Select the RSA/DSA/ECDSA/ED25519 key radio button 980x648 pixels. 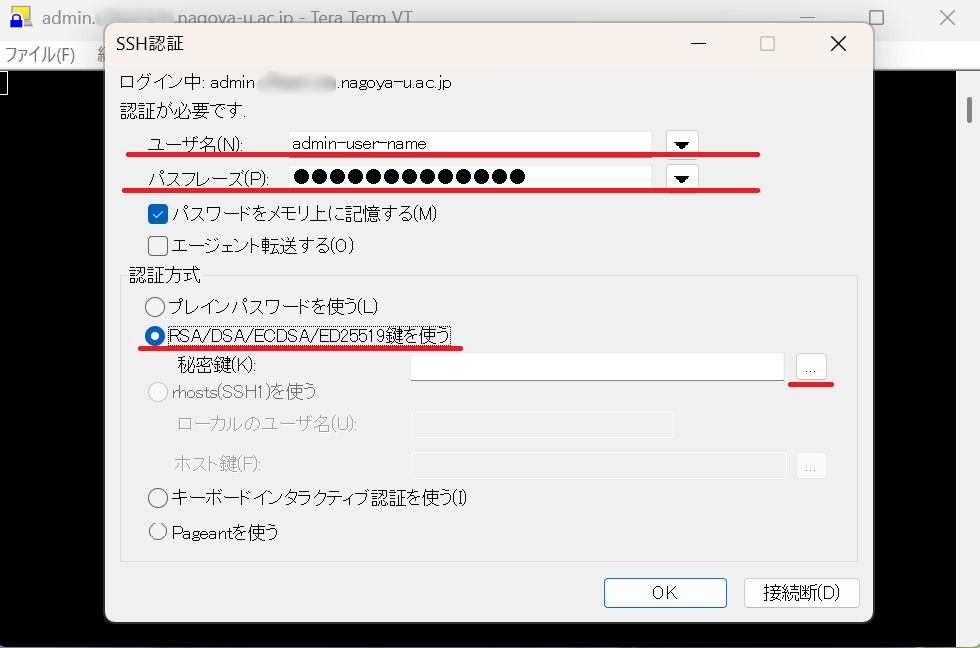pos(155,336)
